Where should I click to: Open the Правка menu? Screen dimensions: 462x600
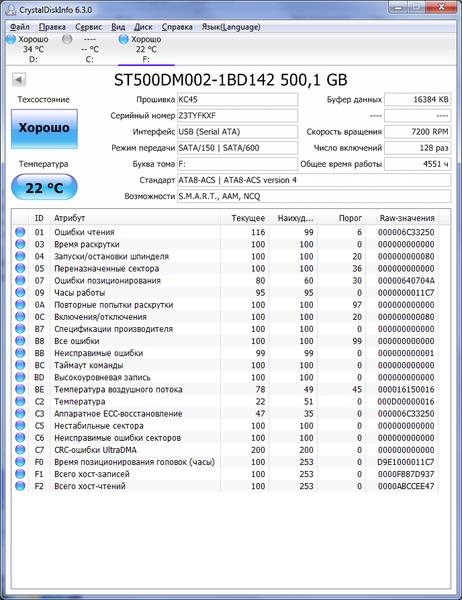point(52,27)
